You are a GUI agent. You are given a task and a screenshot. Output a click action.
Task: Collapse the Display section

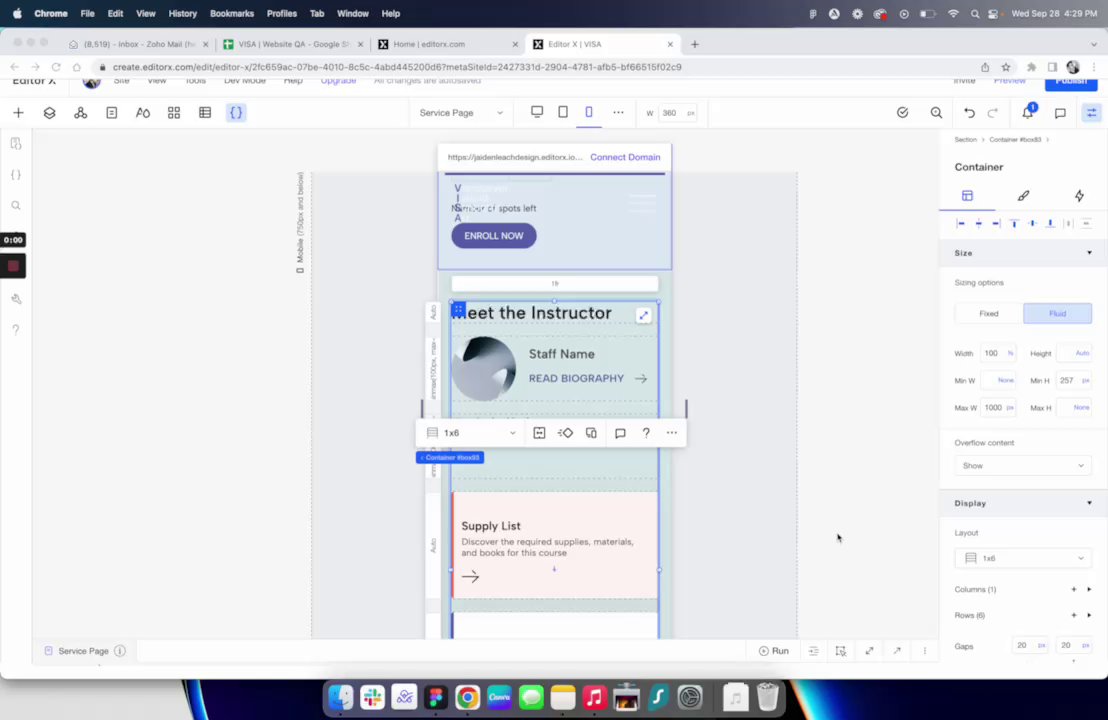(1089, 503)
